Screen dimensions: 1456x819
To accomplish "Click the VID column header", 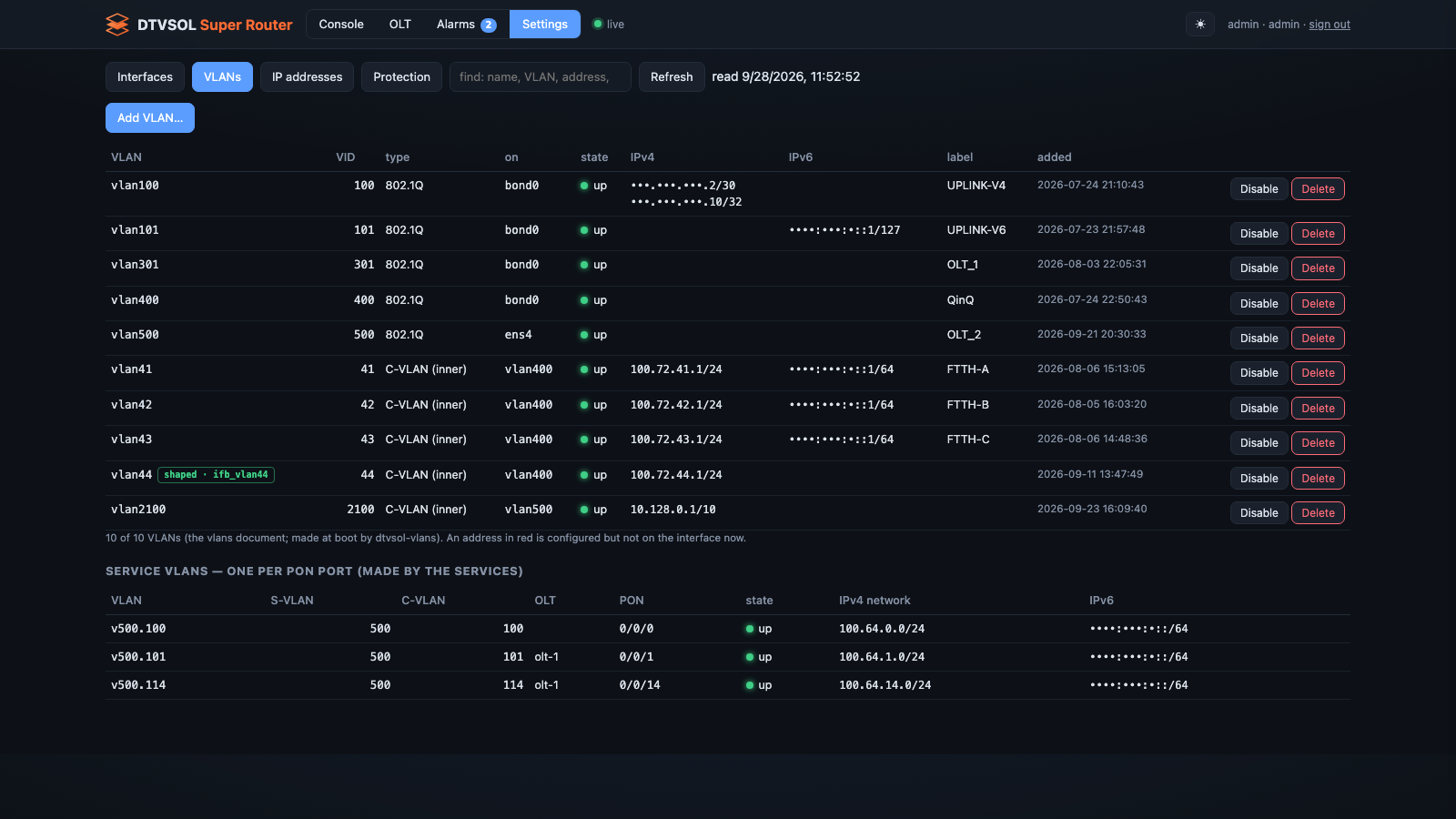I will (346, 157).
